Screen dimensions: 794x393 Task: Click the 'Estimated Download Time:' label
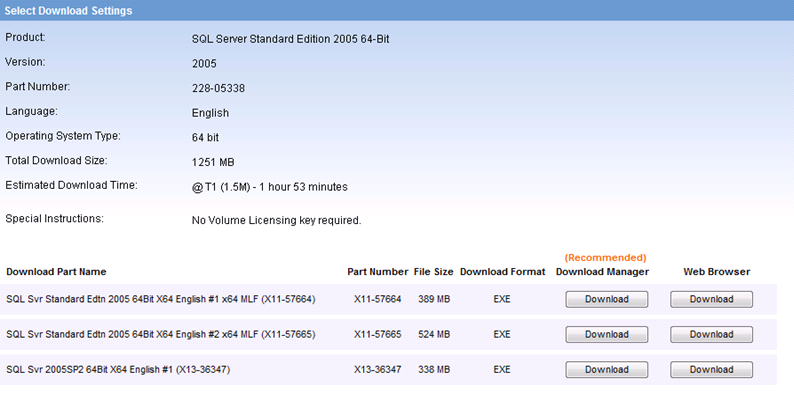71,185
